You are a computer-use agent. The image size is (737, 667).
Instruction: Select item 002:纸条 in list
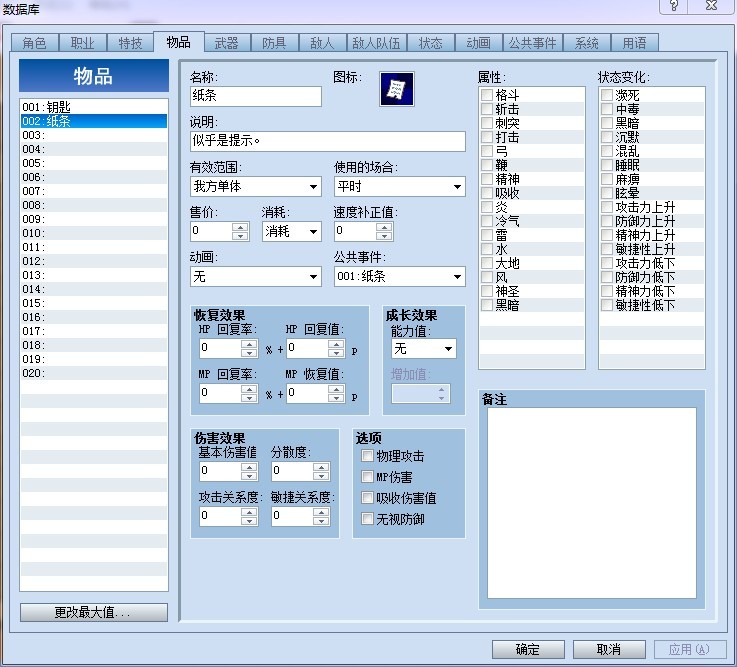click(94, 121)
